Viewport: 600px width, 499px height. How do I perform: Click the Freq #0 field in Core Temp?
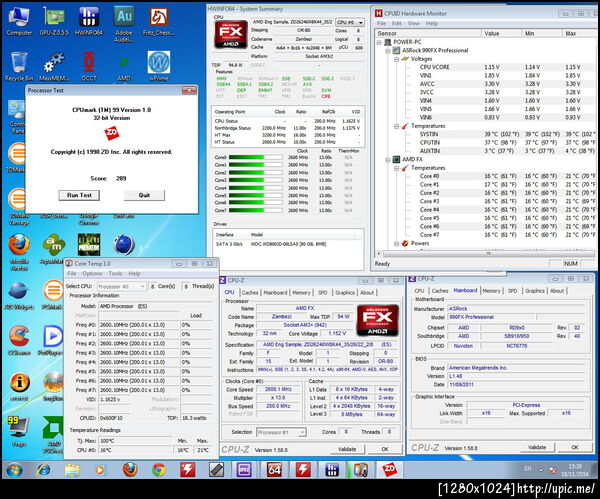click(x=139, y=325)
